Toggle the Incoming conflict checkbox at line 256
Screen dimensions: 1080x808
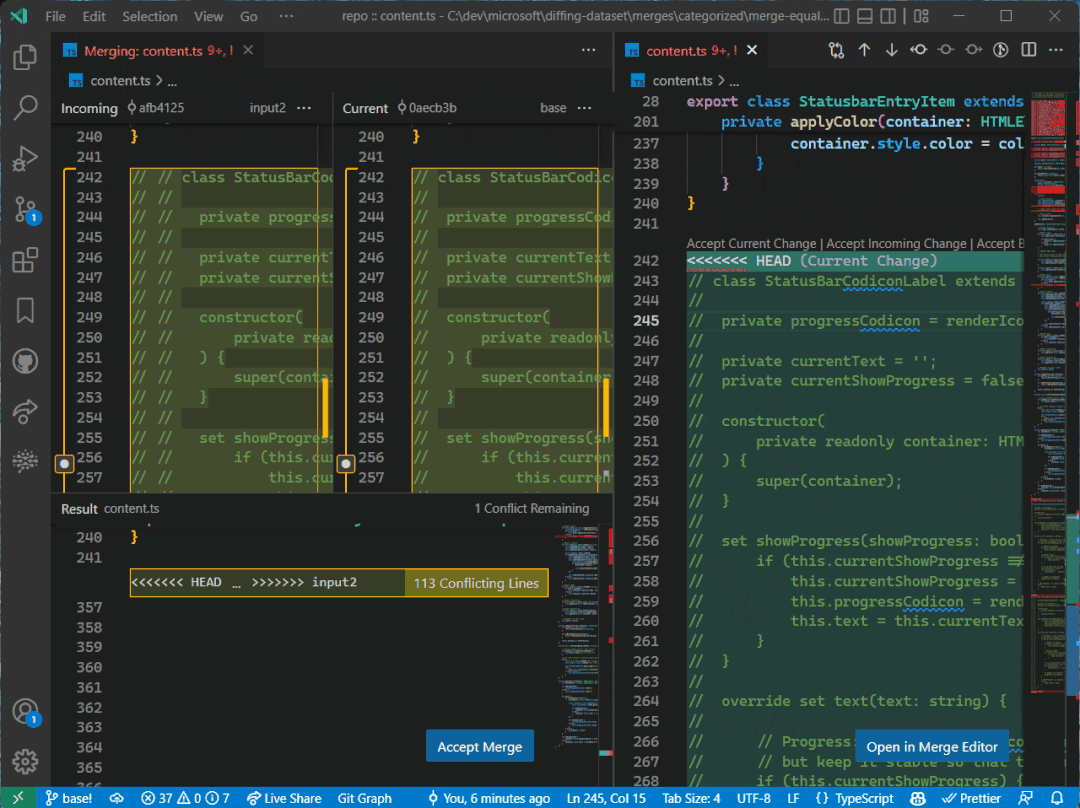65,464
